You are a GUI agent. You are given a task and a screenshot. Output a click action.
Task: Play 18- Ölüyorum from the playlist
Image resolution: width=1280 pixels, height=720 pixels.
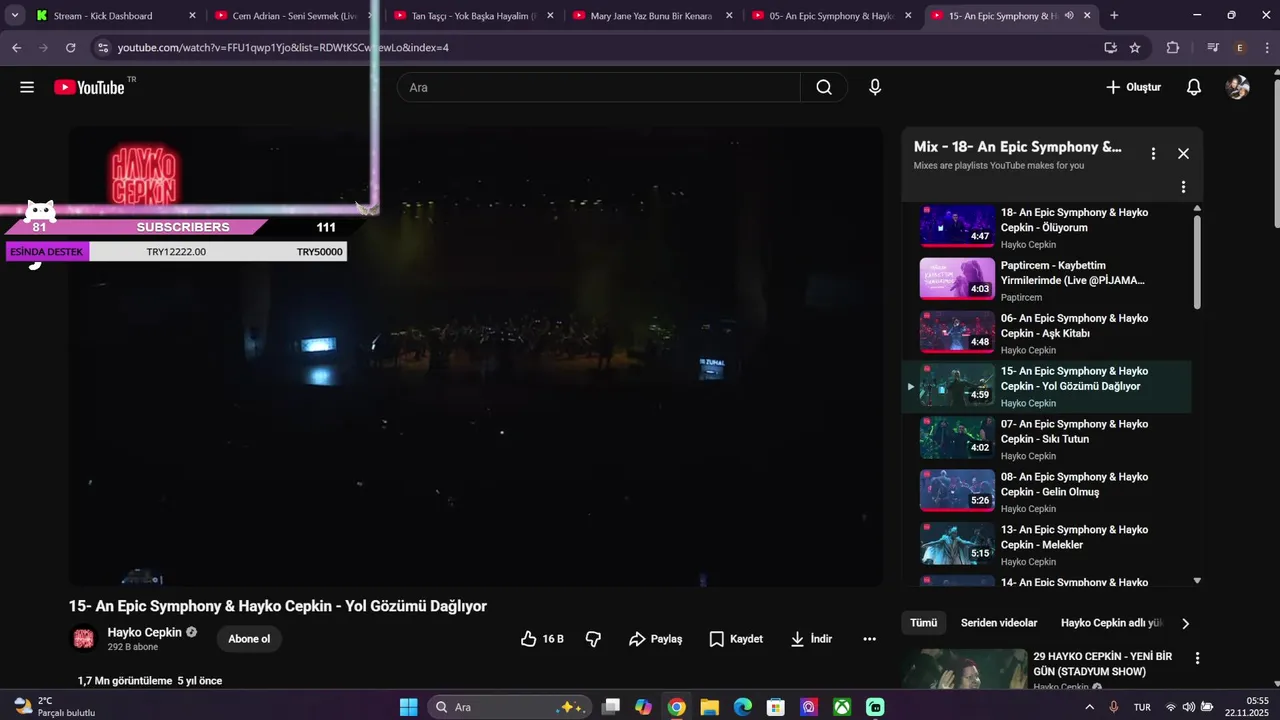(1047, 227)
